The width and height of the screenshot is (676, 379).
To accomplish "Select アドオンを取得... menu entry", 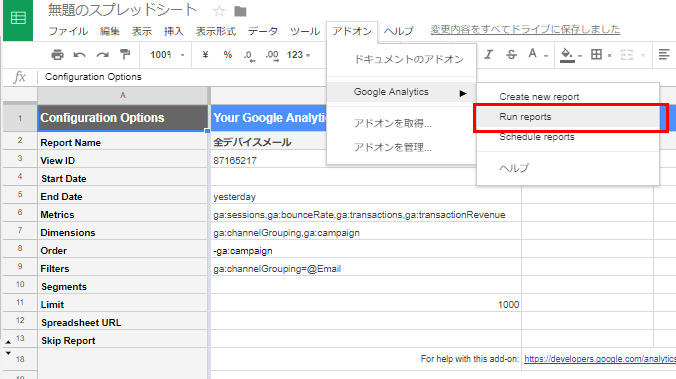I will pyautogui.click(x=401, y=123).
